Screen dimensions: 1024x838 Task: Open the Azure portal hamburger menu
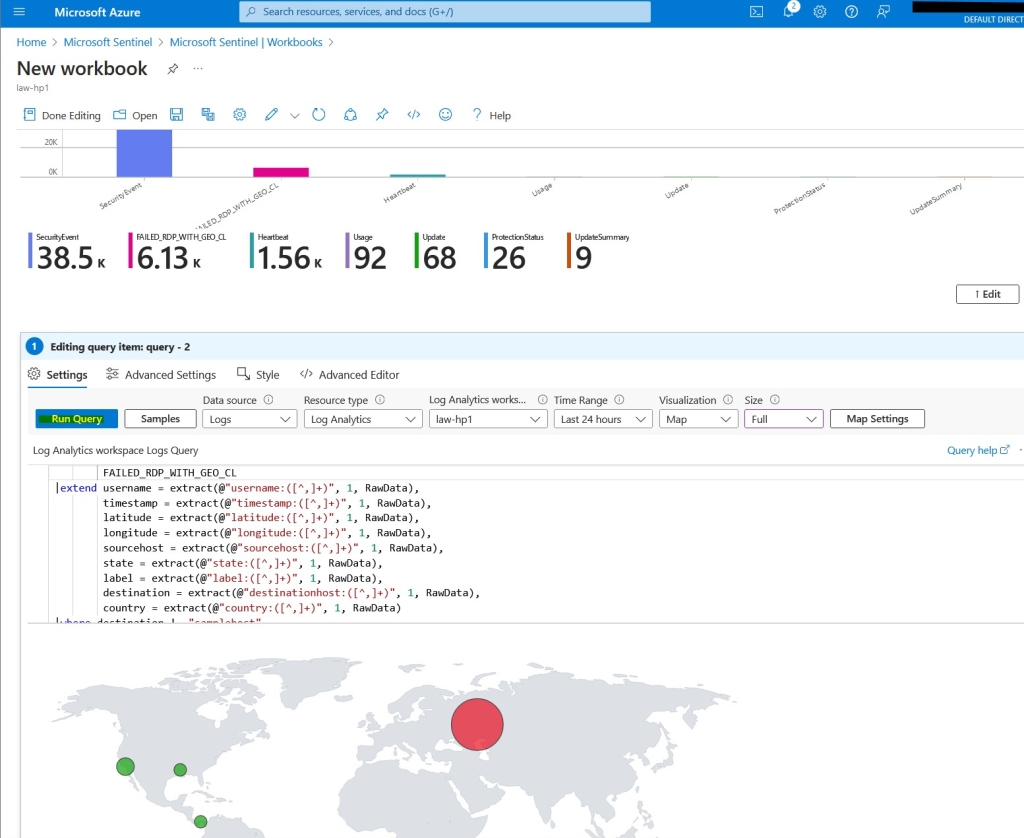point(19,12)
